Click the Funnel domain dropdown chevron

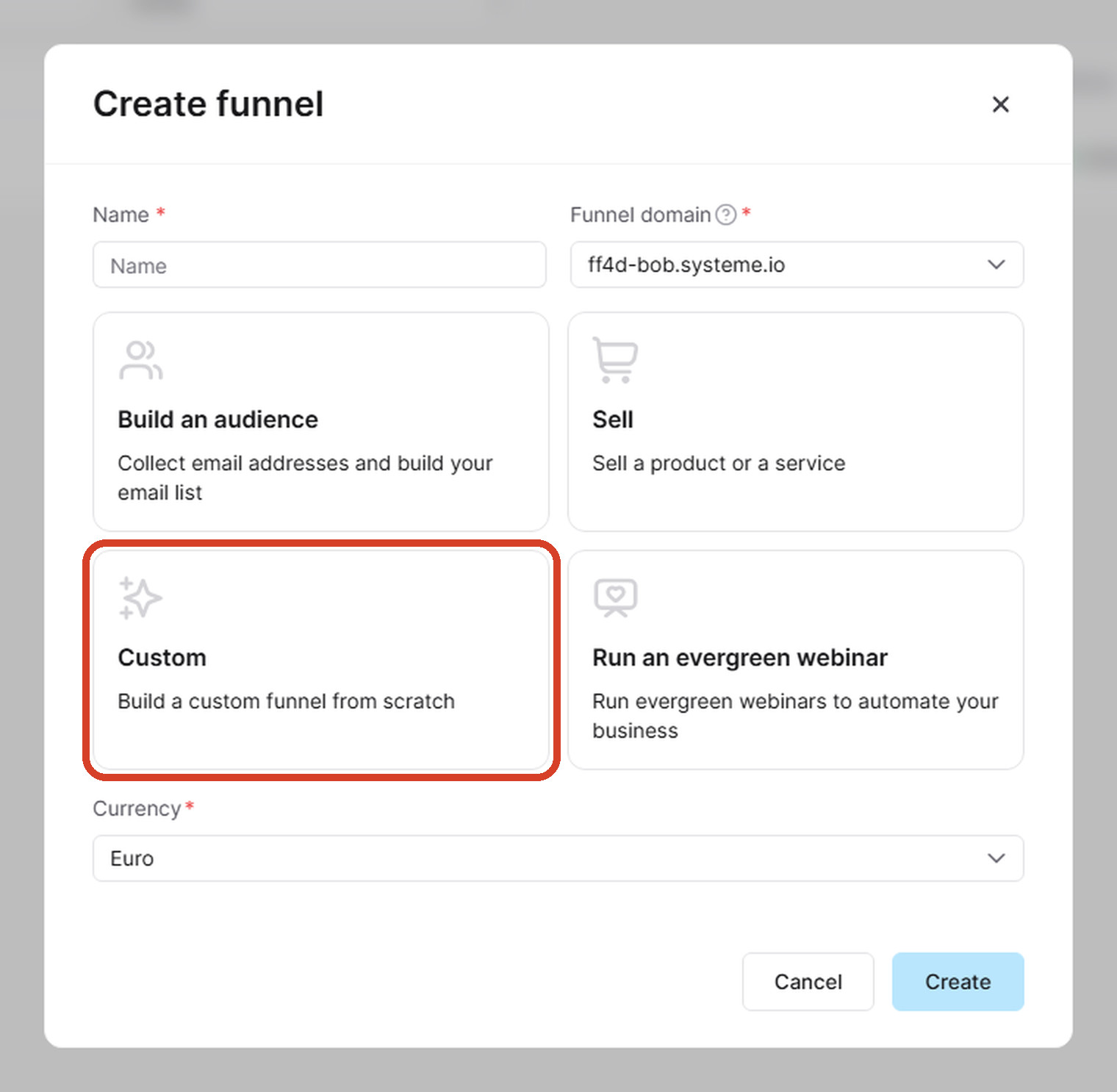[996, 265]
